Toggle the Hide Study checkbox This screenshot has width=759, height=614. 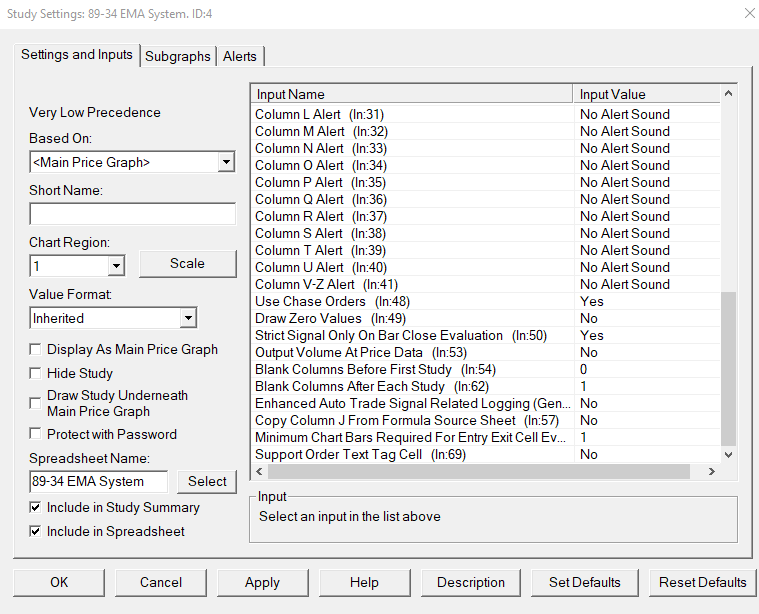37,373
